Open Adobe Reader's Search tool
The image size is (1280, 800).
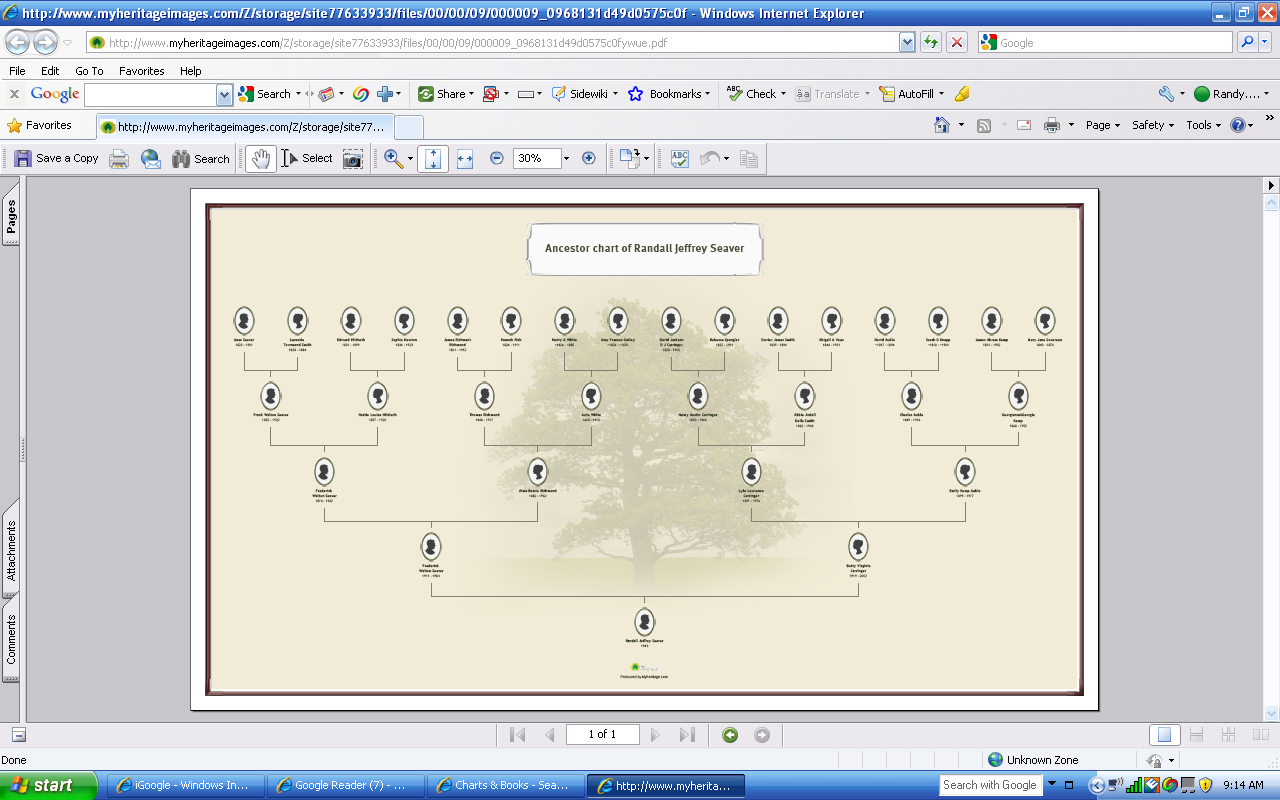coord(200,158)
